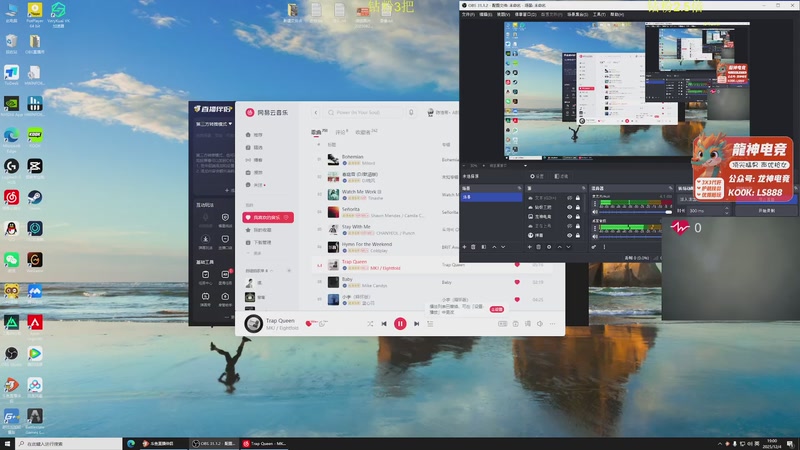Click the filters button above OBS scenes

pos(561,176)
